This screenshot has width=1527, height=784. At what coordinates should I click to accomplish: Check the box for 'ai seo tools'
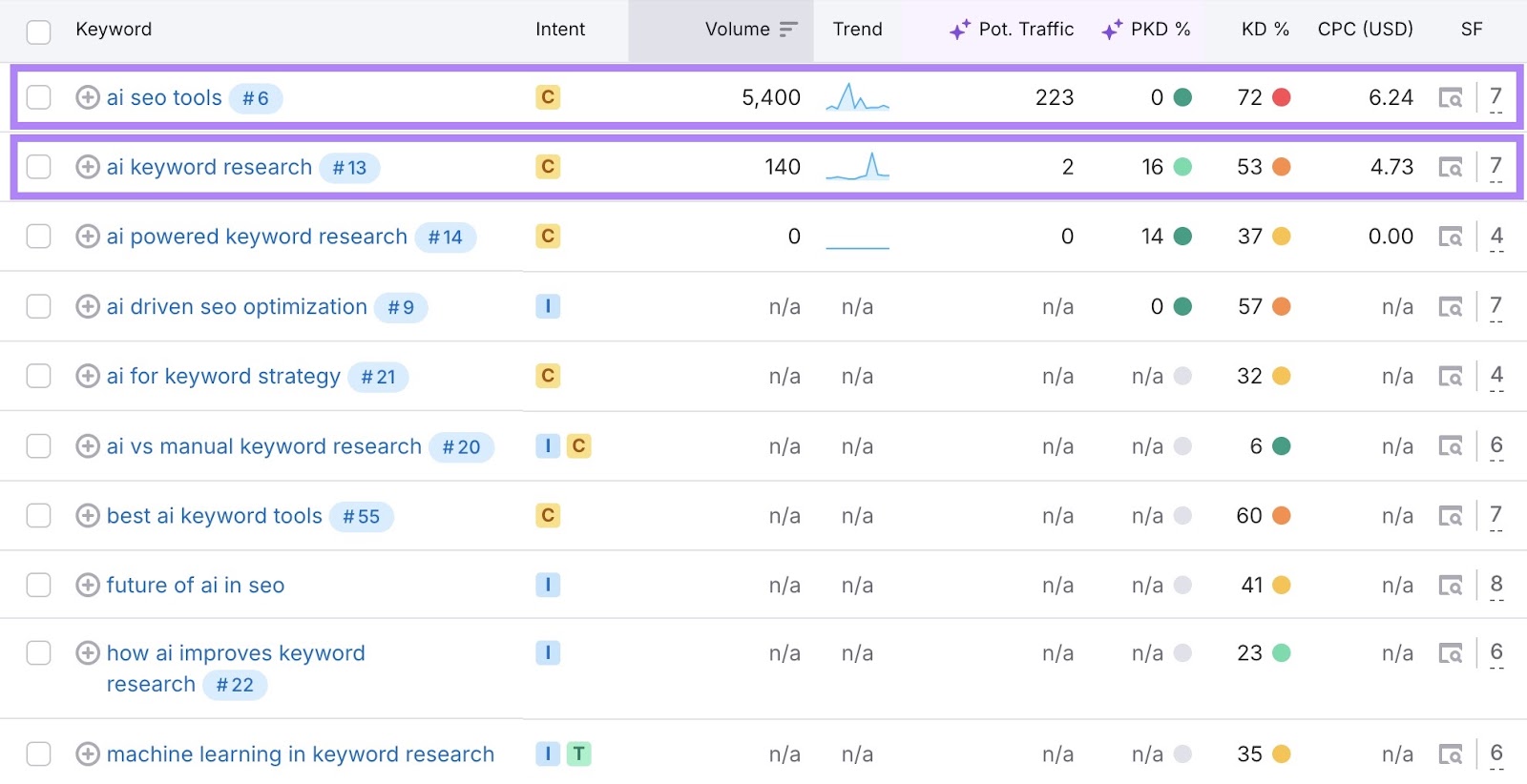38,97
